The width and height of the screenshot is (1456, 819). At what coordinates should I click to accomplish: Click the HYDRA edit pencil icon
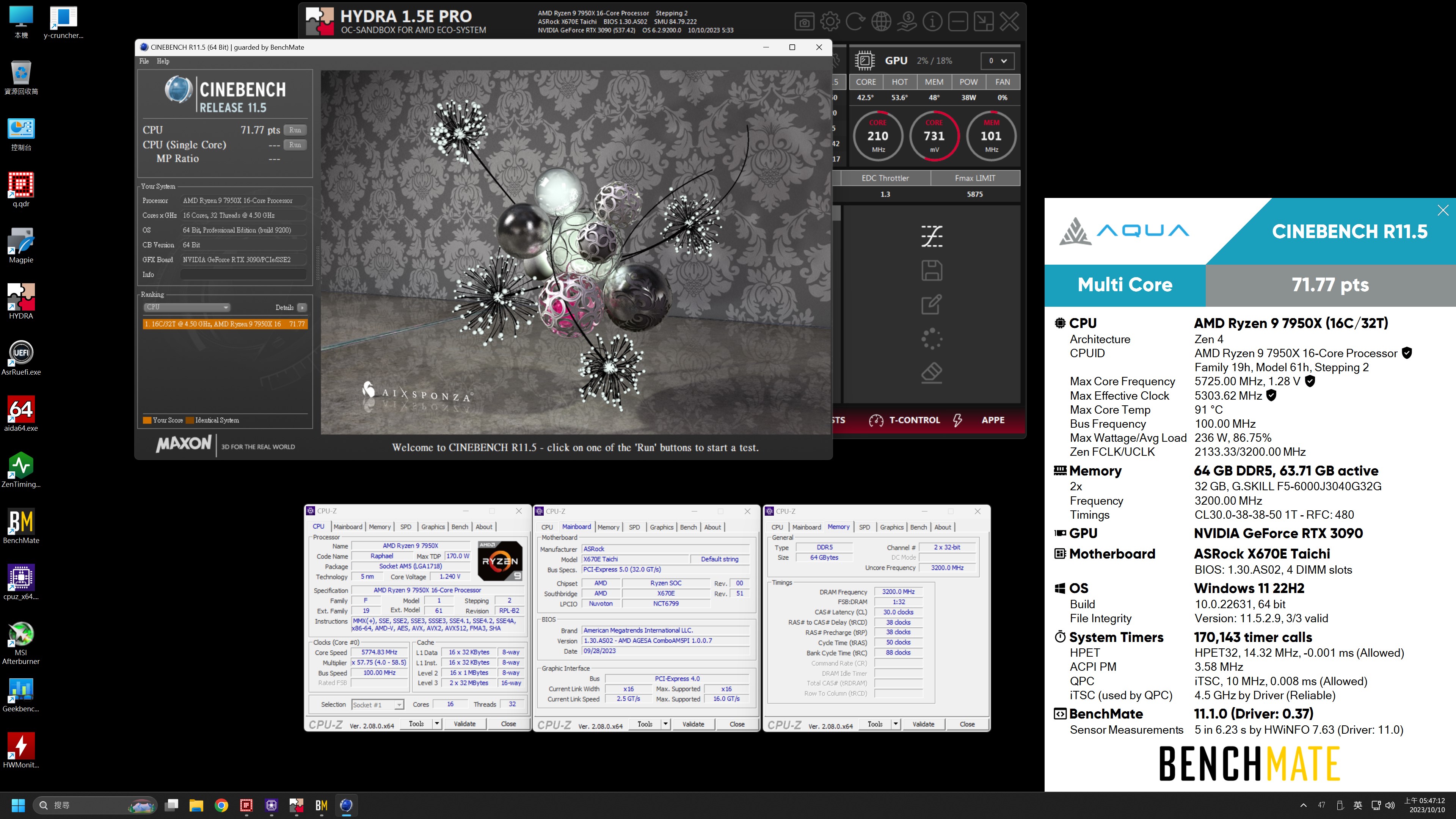[x=932, y=304]
